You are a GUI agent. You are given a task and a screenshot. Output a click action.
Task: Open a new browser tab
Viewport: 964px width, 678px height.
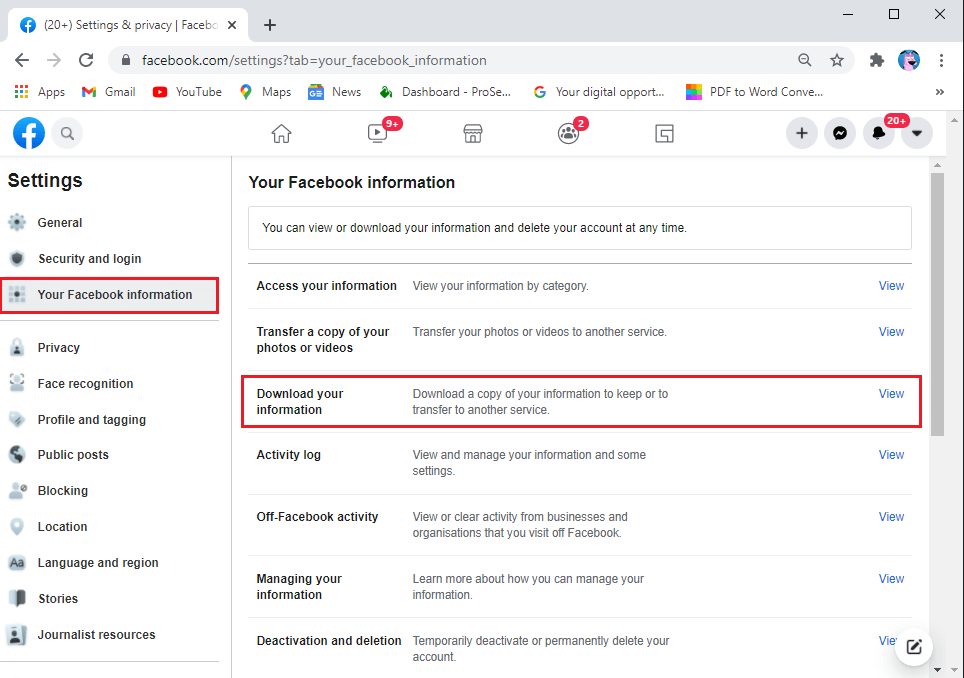pyautogui.click(x=269, y=25)
